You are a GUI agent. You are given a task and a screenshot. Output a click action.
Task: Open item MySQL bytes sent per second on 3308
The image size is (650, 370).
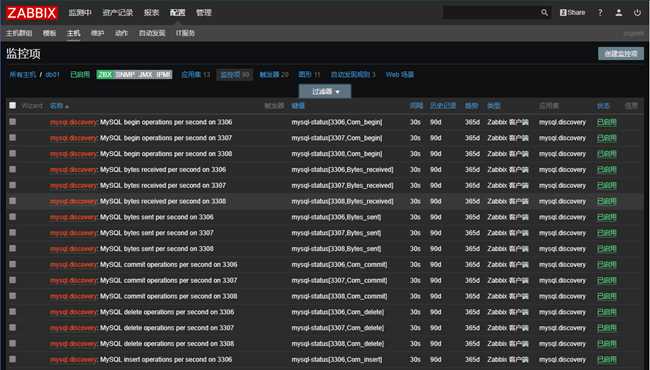157,249
